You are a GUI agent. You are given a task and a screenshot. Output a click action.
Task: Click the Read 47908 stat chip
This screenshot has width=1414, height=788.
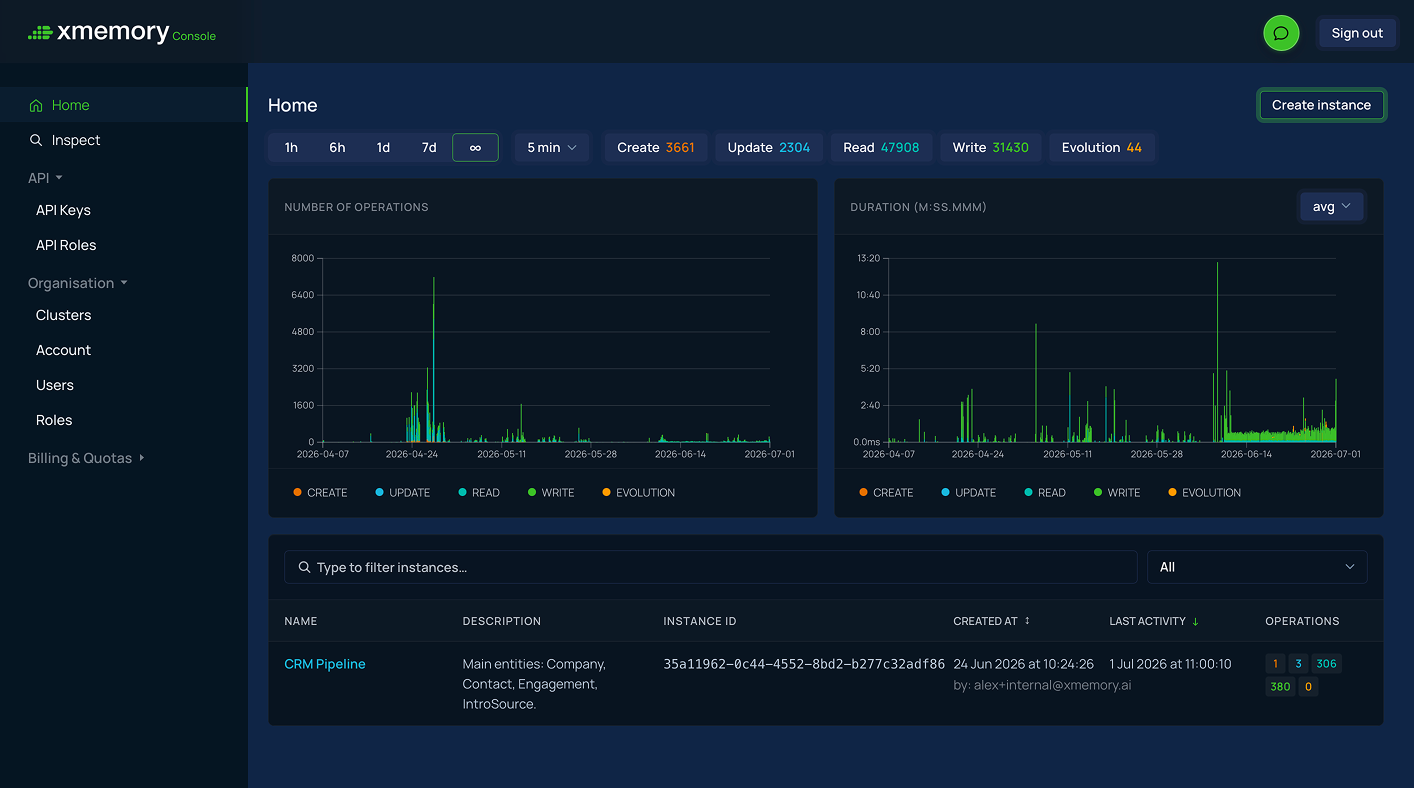click(881, 147)
